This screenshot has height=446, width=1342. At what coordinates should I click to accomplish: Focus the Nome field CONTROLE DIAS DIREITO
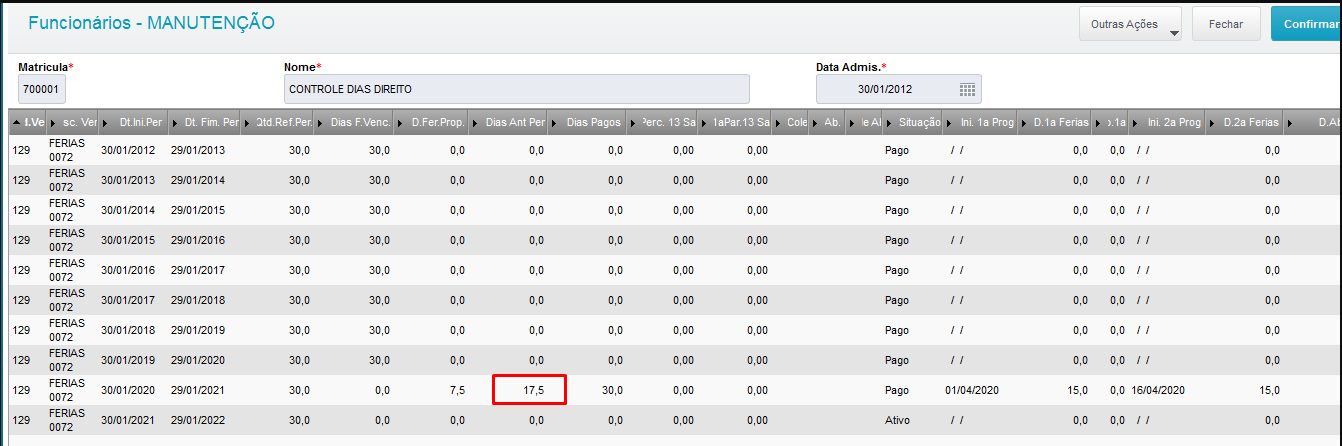(x=516, y=89)
